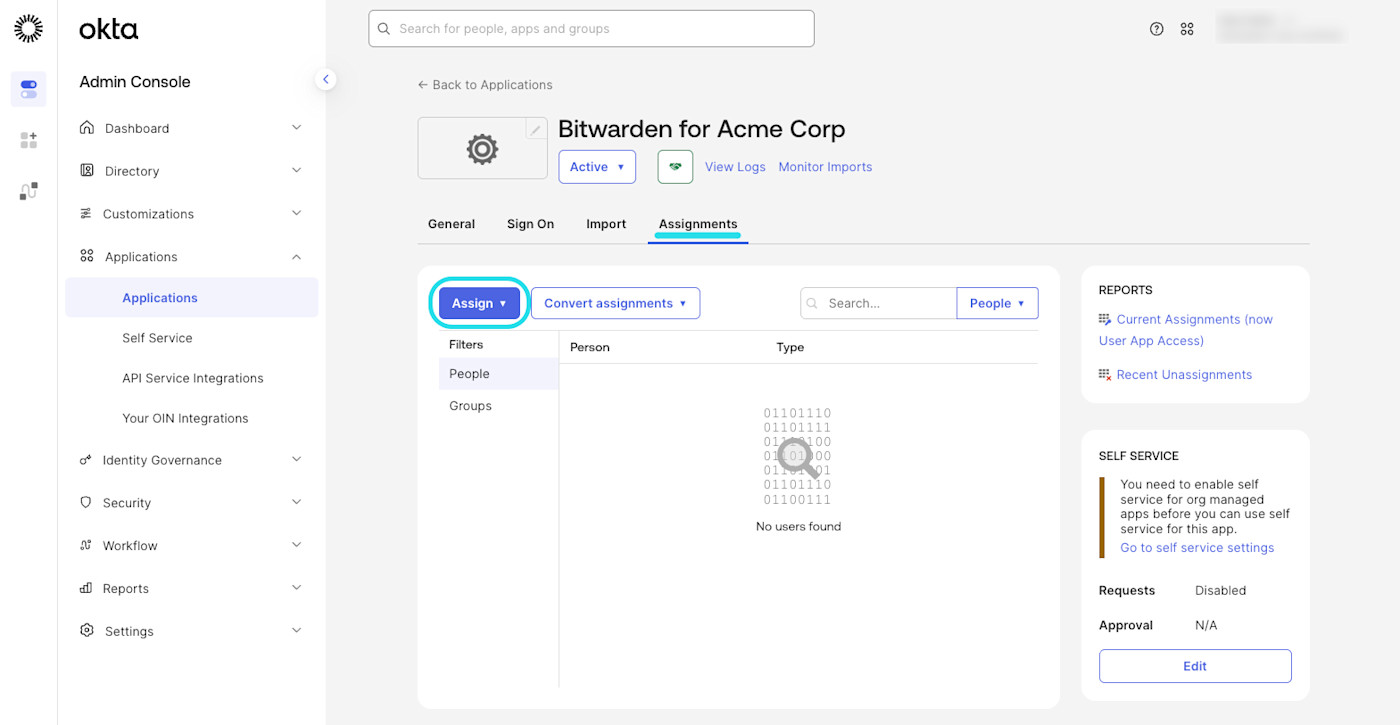Expand the Settings menu chevron
Viewport: 1400px width, 725px height.
(x=296, y=631)
